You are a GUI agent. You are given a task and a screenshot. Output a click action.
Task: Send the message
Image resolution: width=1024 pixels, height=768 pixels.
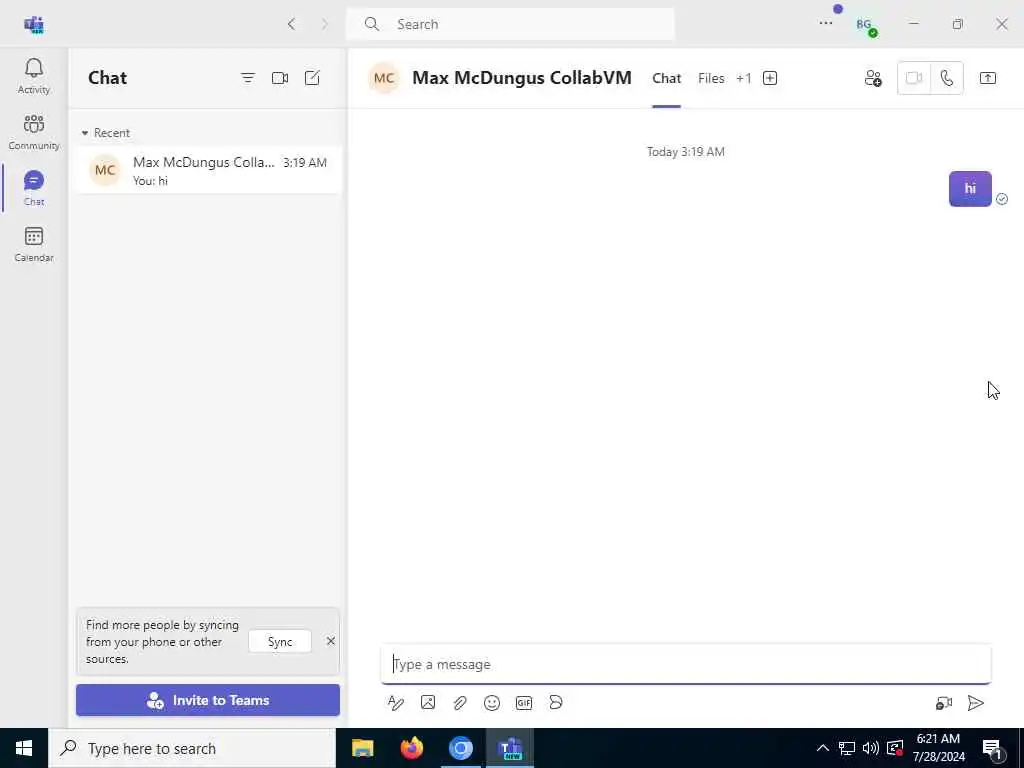coord(976,703)
